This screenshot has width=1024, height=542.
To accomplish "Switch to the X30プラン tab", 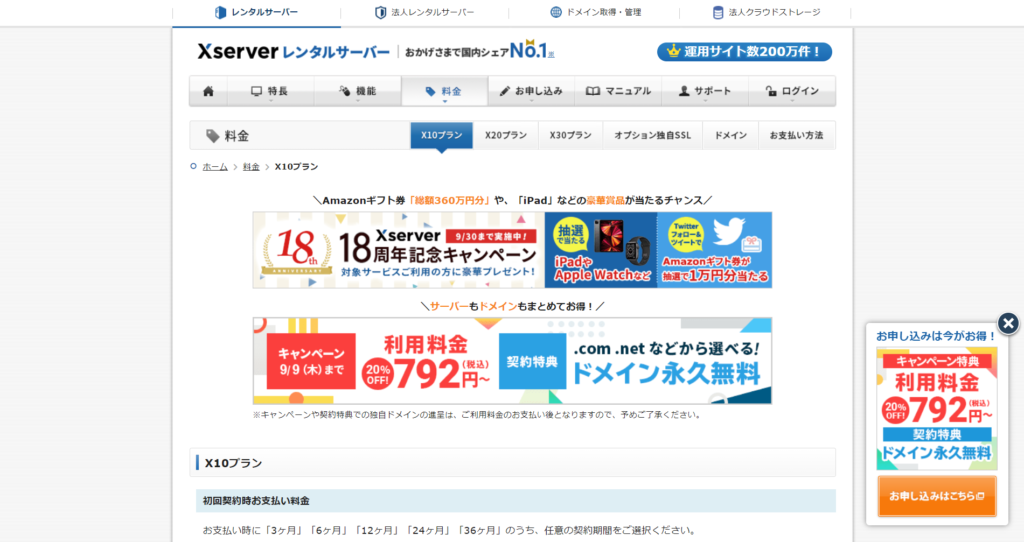I will click(x=570, y=135).
